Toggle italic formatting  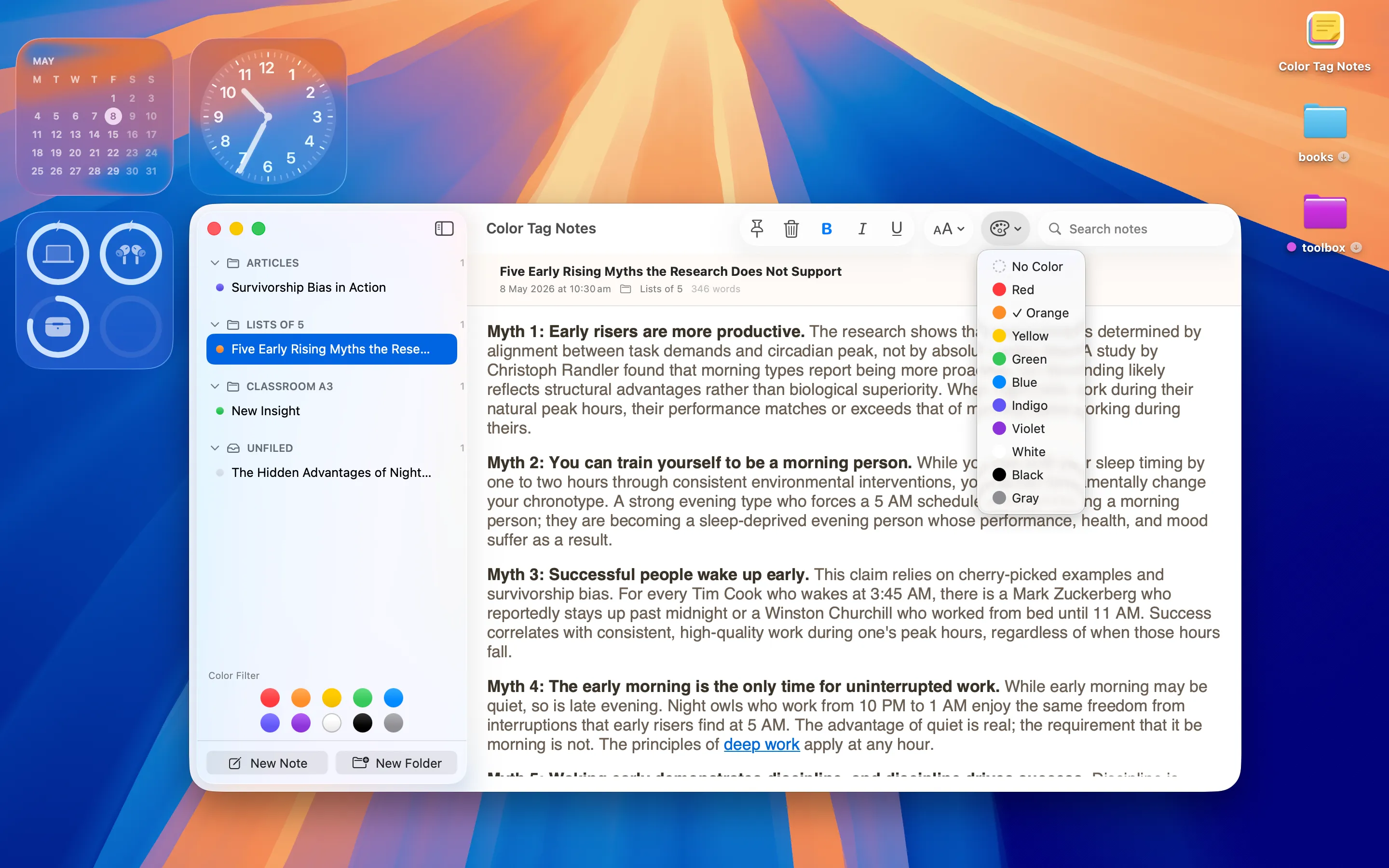[x=861, y=229]
